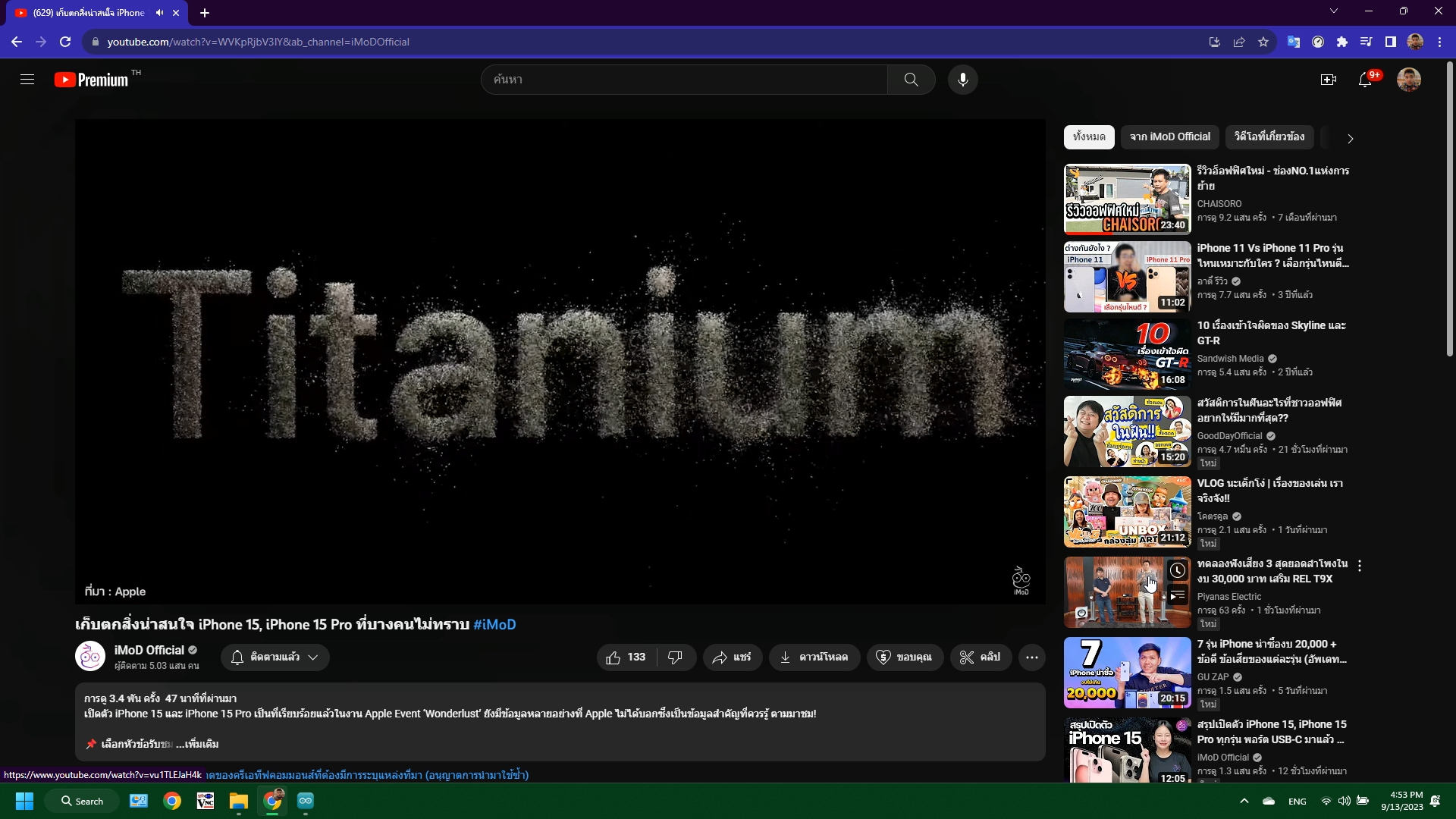
Task: Open the Skyline and GT-R video title
Action: pos(1272,333)
